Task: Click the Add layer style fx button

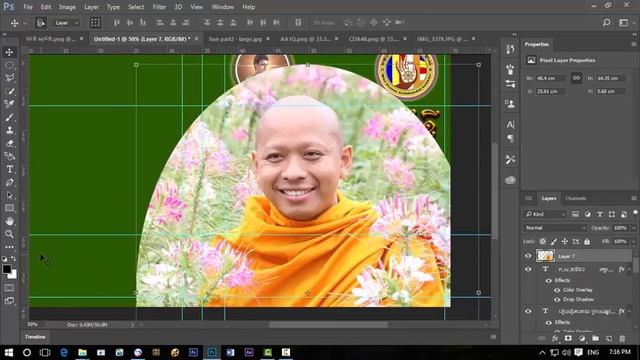Action: click(555, 338)
